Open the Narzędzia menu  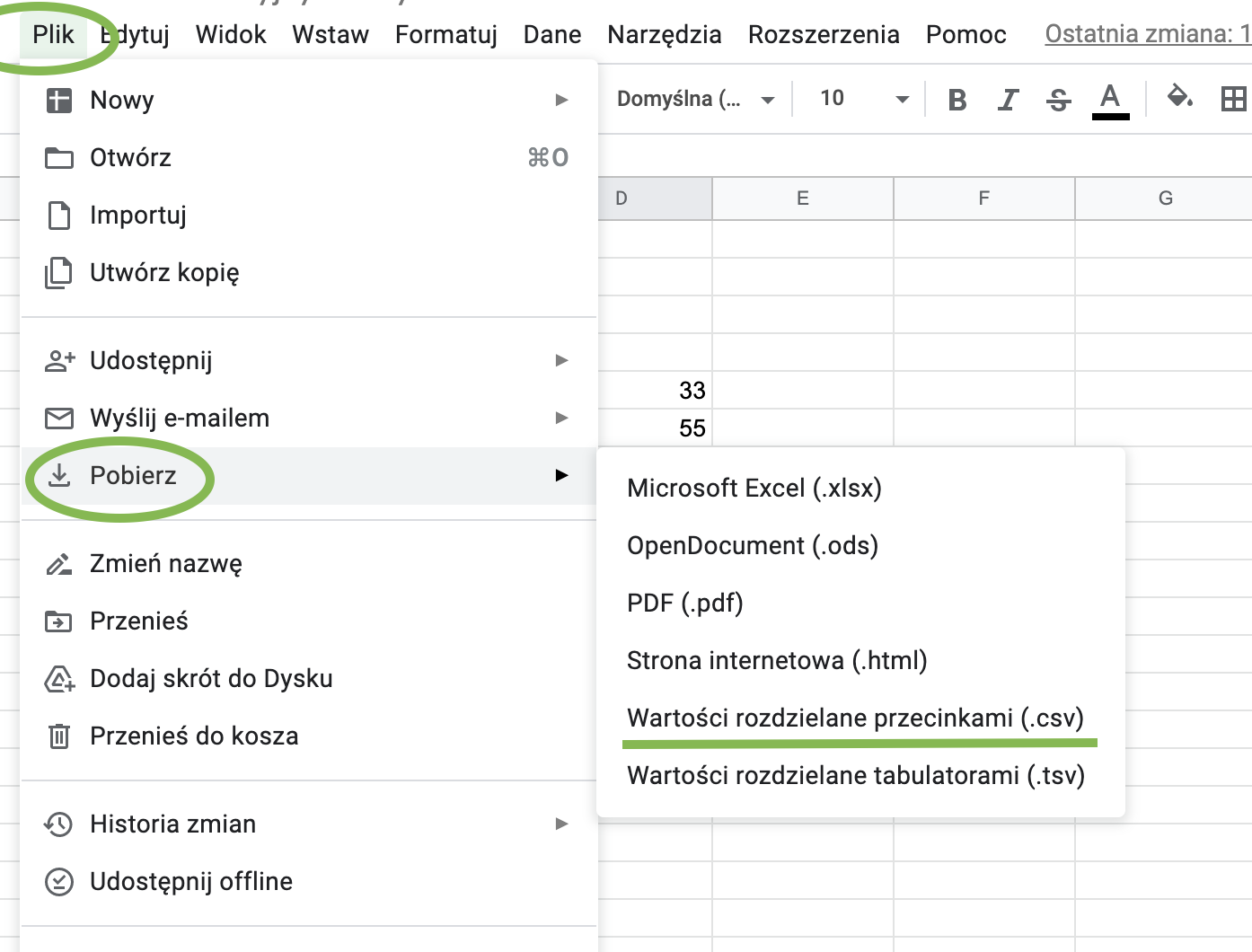664,34
